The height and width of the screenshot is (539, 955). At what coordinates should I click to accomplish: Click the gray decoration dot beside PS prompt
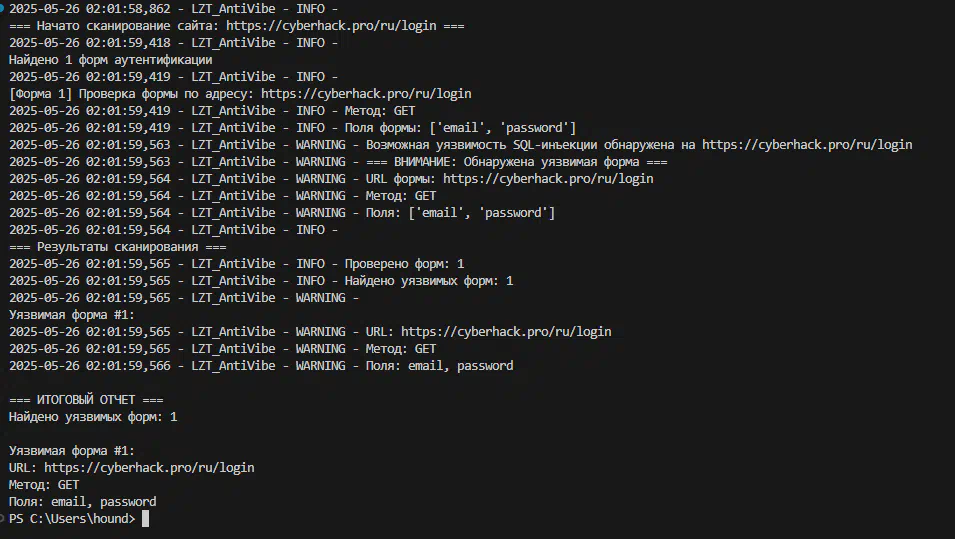click(x=2, y=518)
